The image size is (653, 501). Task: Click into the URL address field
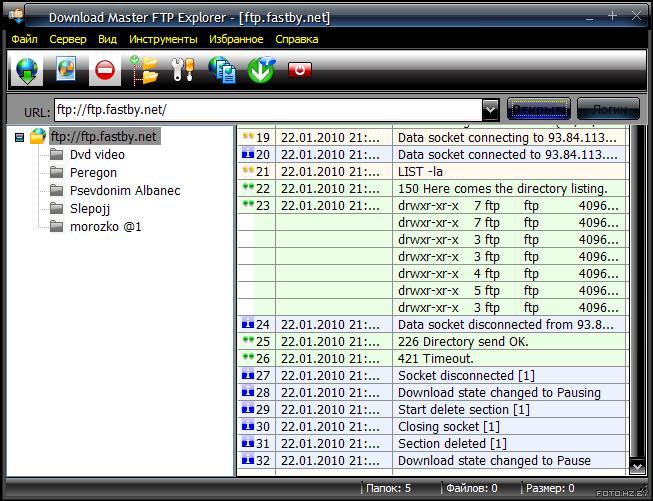pyautogui.click(x=268, y=110)
